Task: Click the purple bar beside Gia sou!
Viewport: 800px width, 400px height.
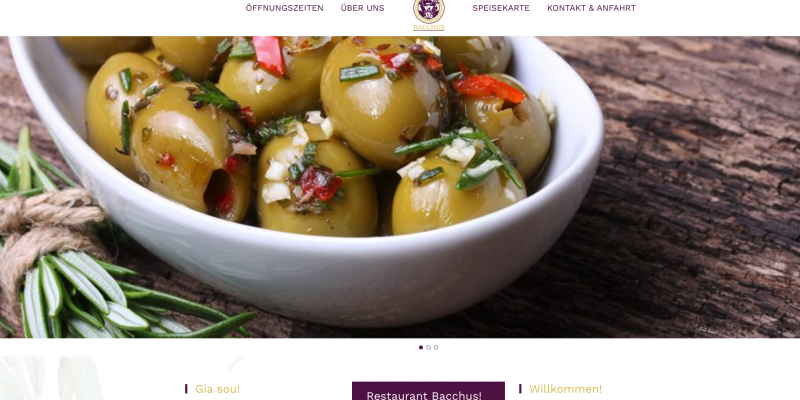Action: pyautogui.click(x=186, y=389)
